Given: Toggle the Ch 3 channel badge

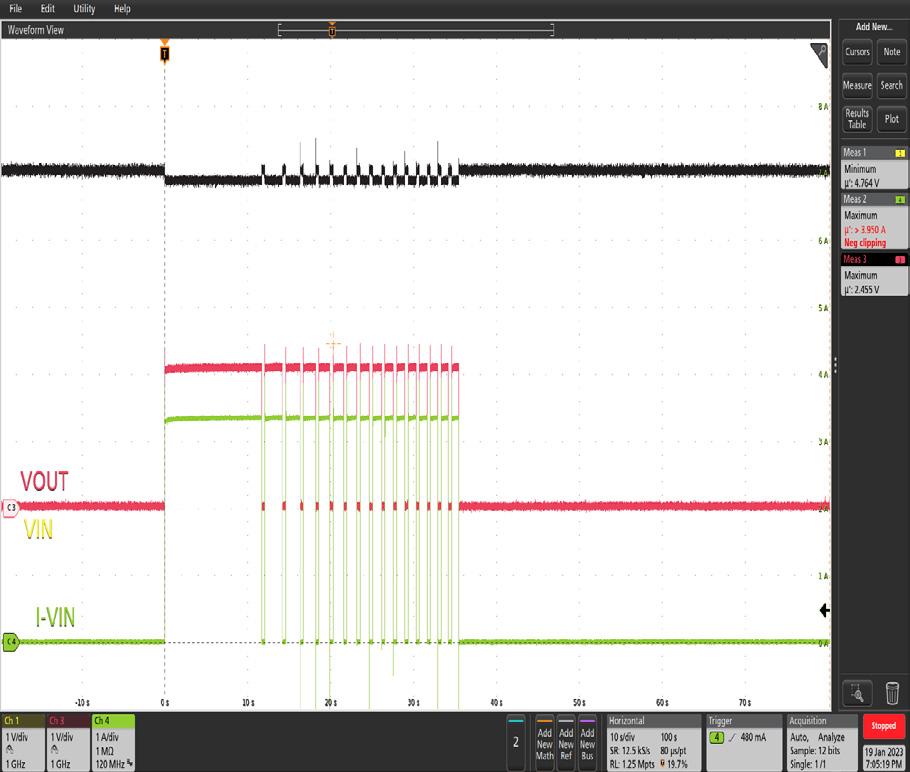Looking at the screenshot, I should [x=67, y=742].
